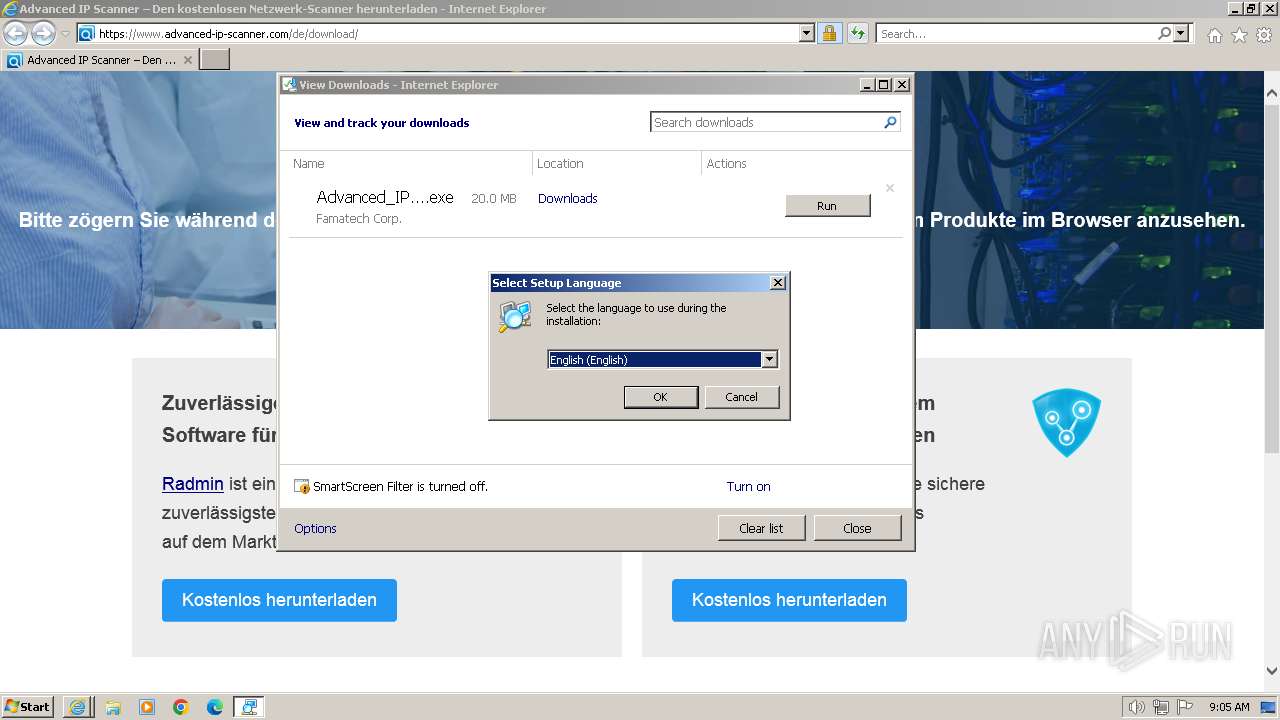This screenshot has height=720, width=1280.
Task: Open the Downloads location link
Action: click(x=567, y=198)
